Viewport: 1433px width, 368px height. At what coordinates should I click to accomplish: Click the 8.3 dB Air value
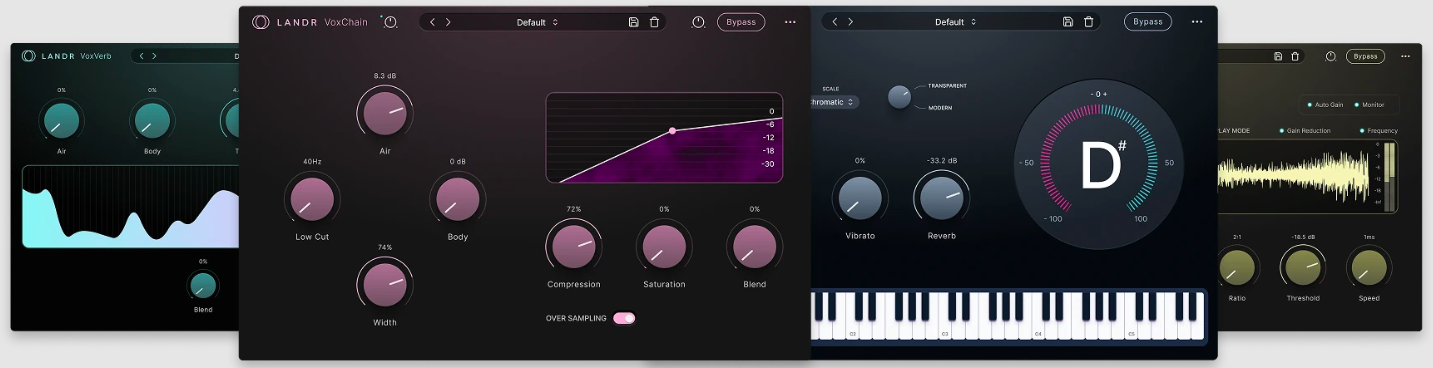click(385, 76)
